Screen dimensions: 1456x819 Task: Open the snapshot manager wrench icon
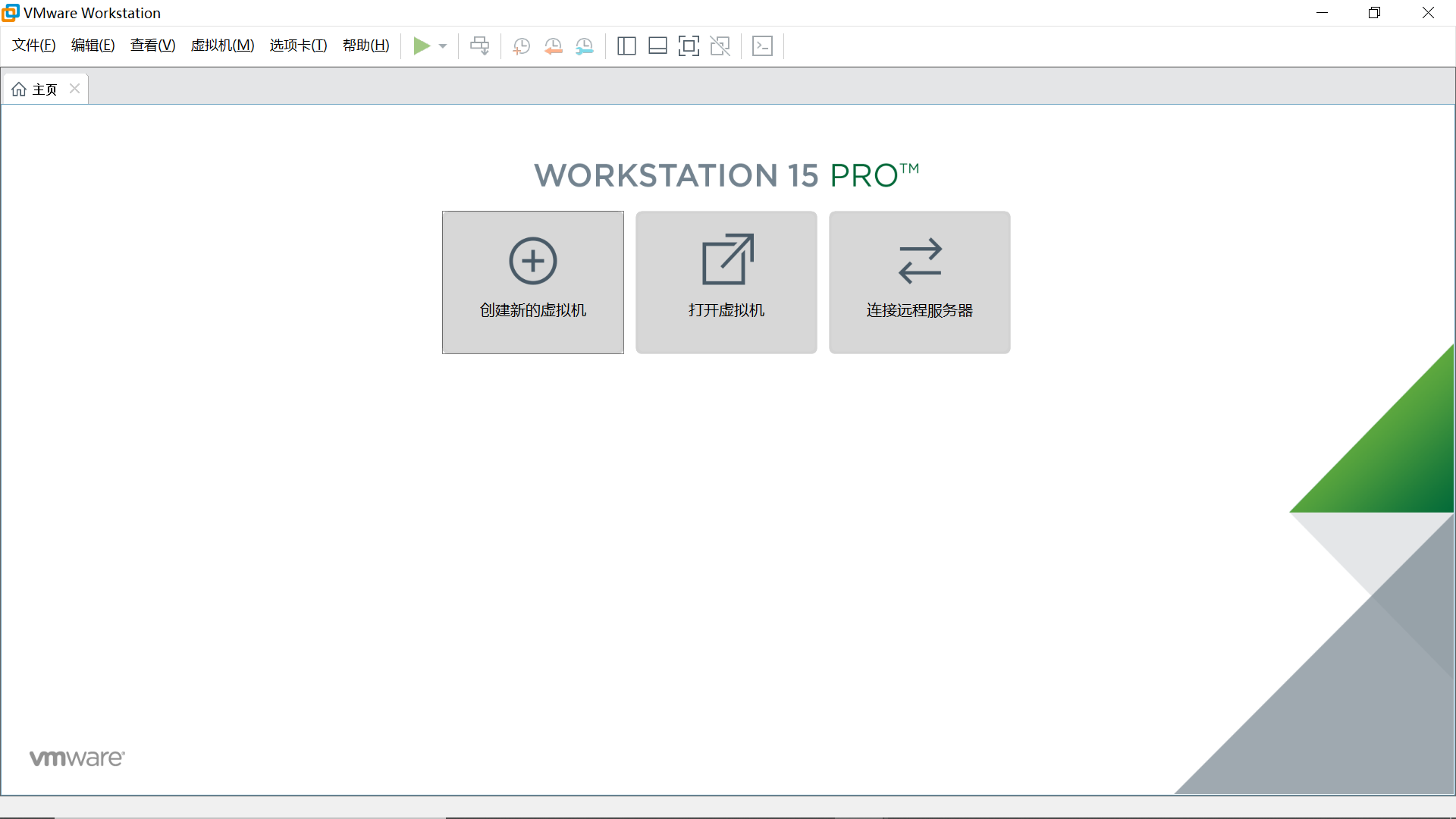[584, 46]
